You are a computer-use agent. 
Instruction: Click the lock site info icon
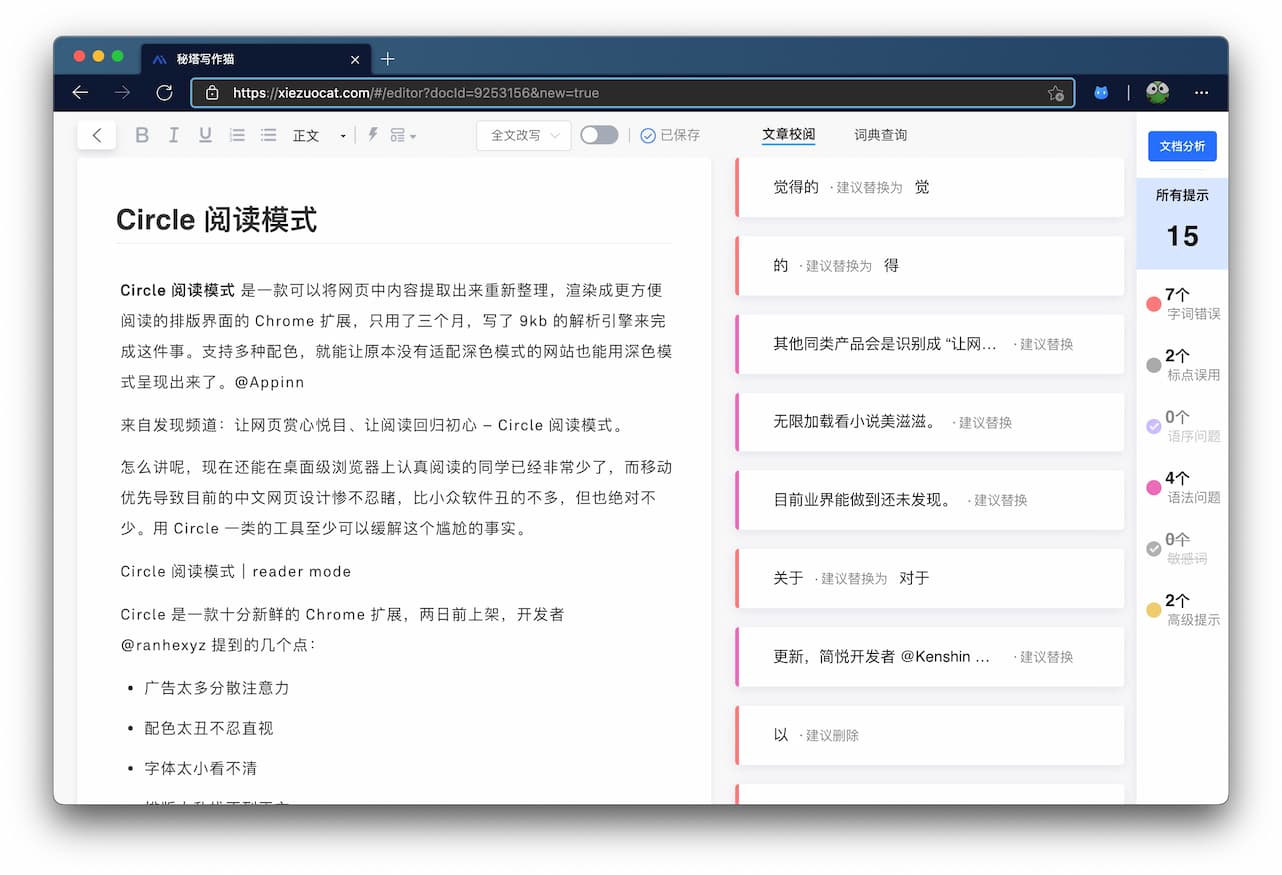click(211, 93)
